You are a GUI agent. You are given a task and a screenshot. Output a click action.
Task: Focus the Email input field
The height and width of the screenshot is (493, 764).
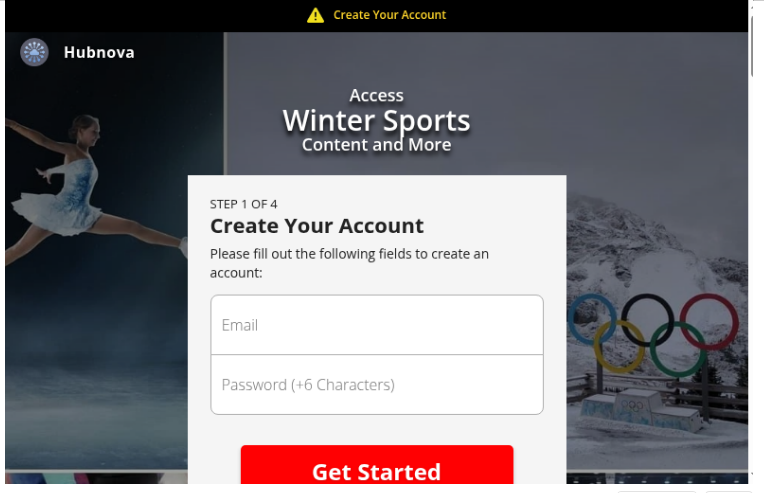(x=377, y=325)
